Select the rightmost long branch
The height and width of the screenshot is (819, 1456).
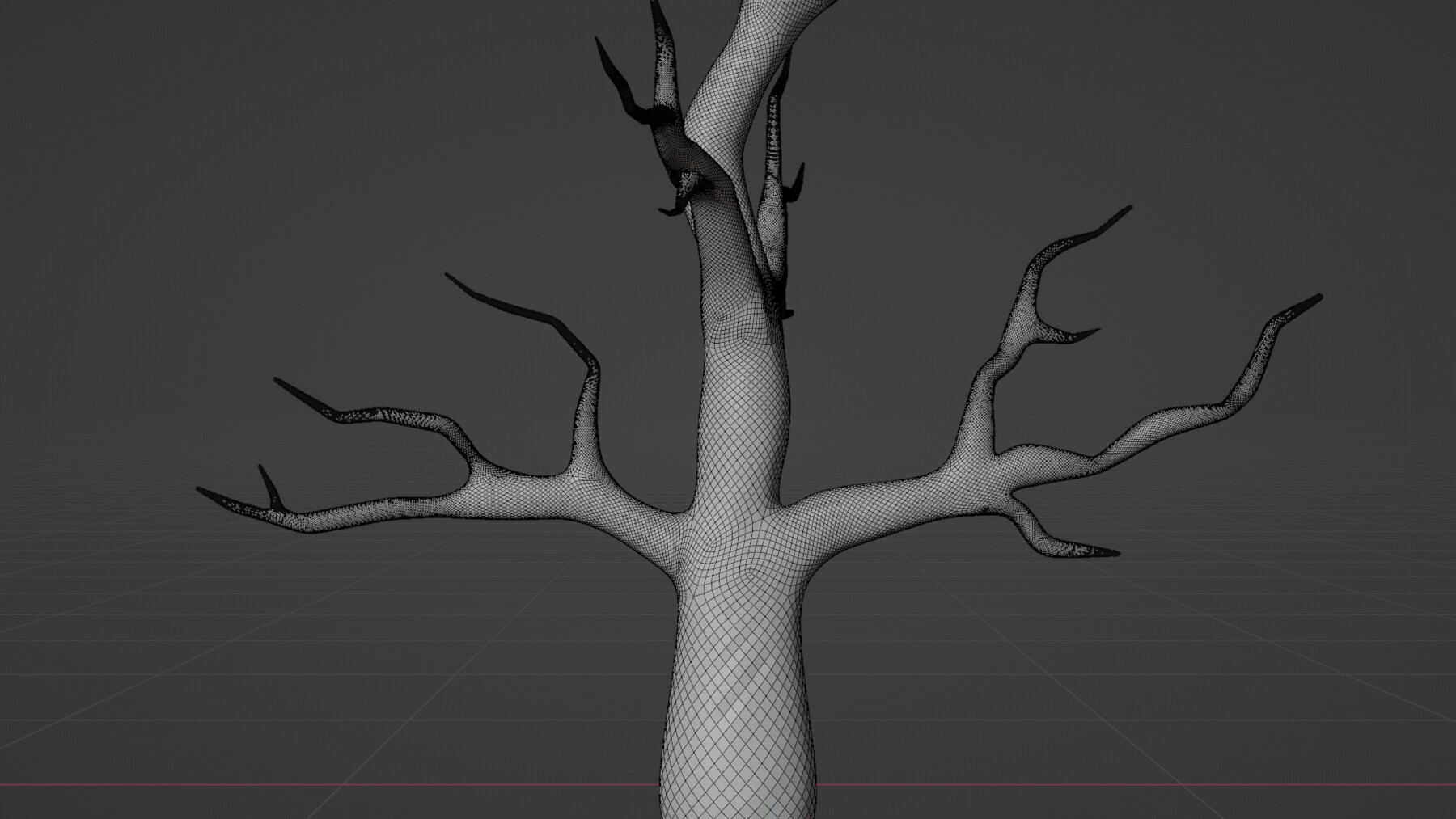tap(1262, 356)
